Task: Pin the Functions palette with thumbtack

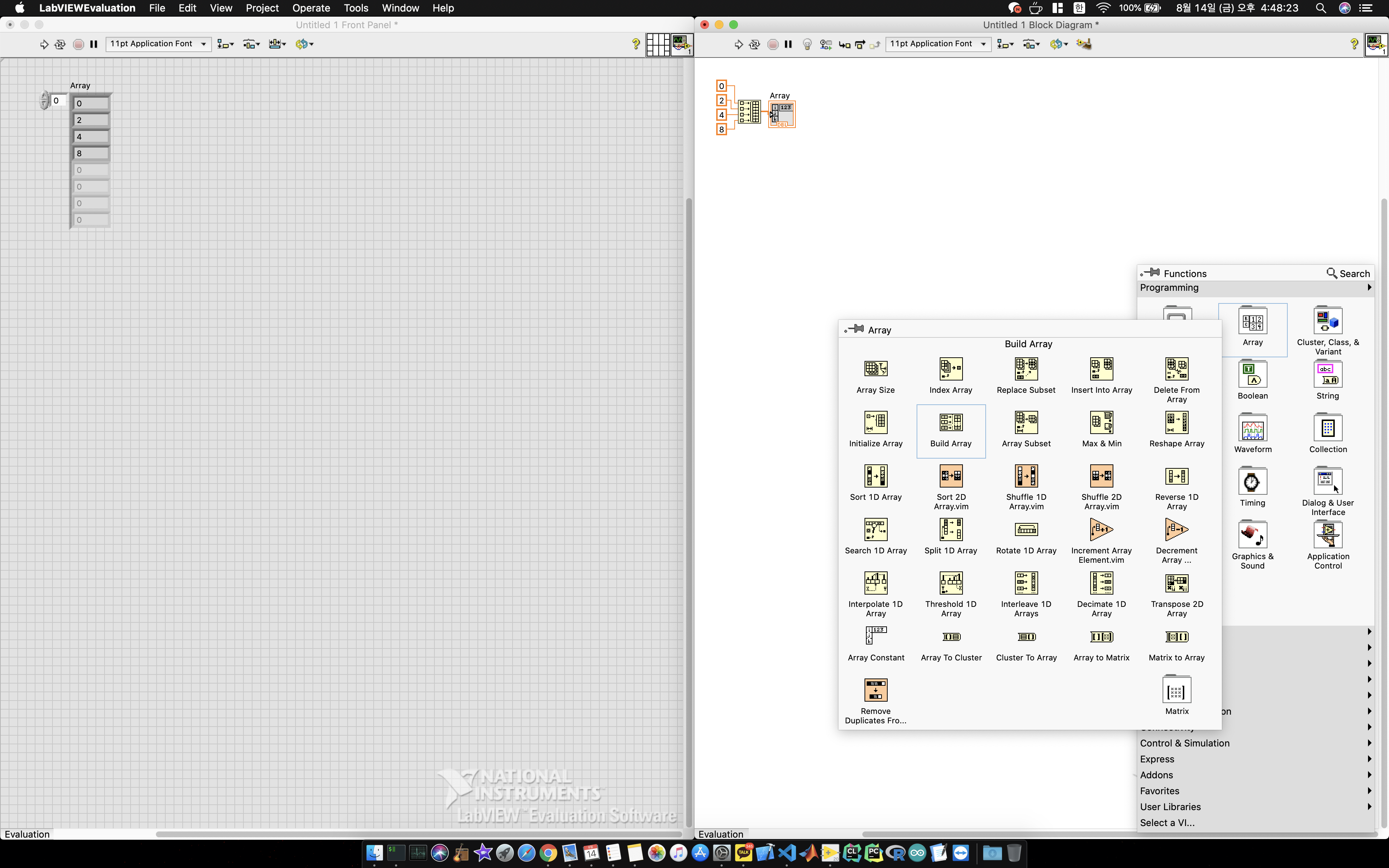Action: pos(1150,273)
